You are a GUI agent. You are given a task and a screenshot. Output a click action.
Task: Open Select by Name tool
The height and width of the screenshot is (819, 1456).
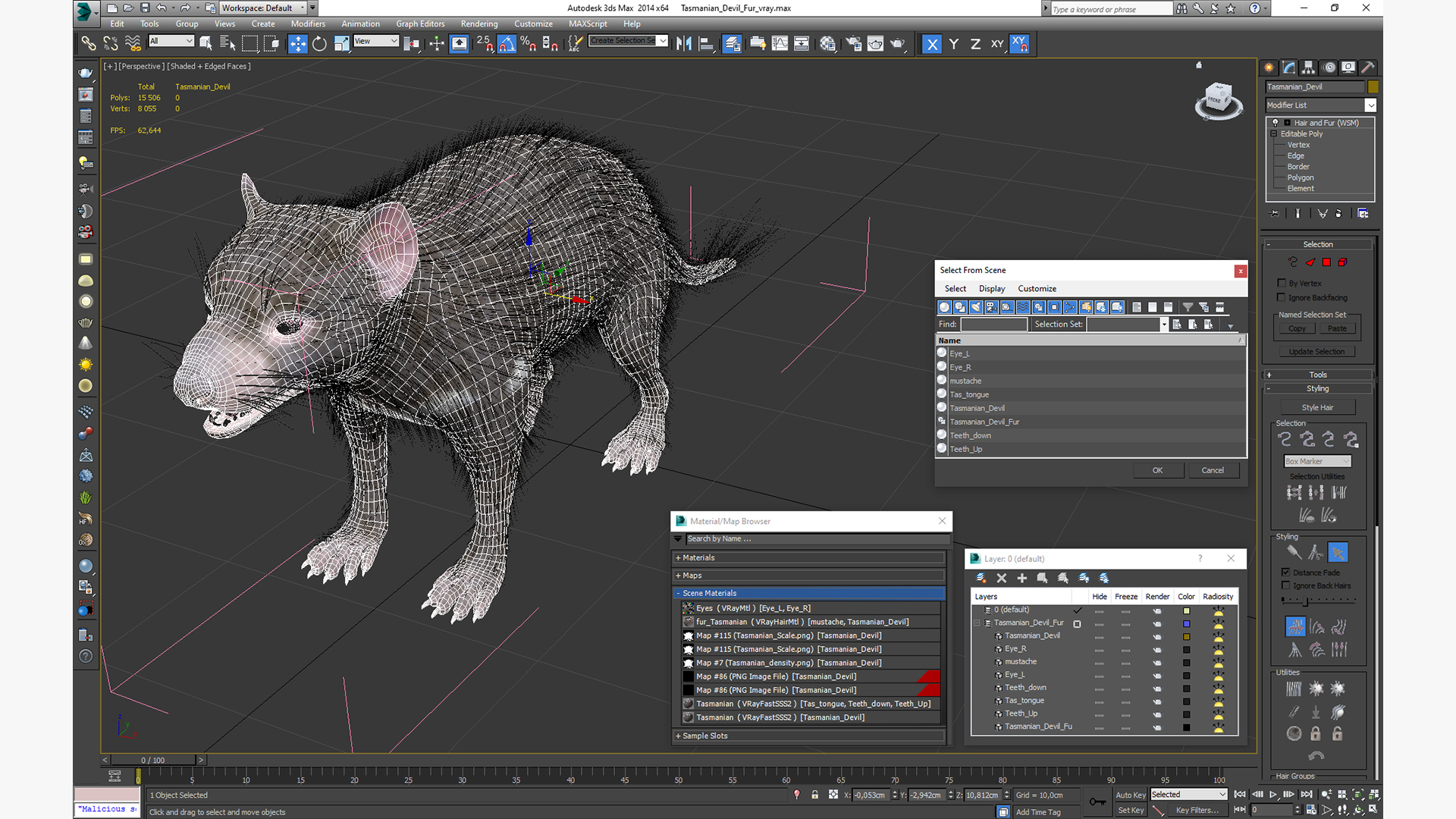coord(227,44)
